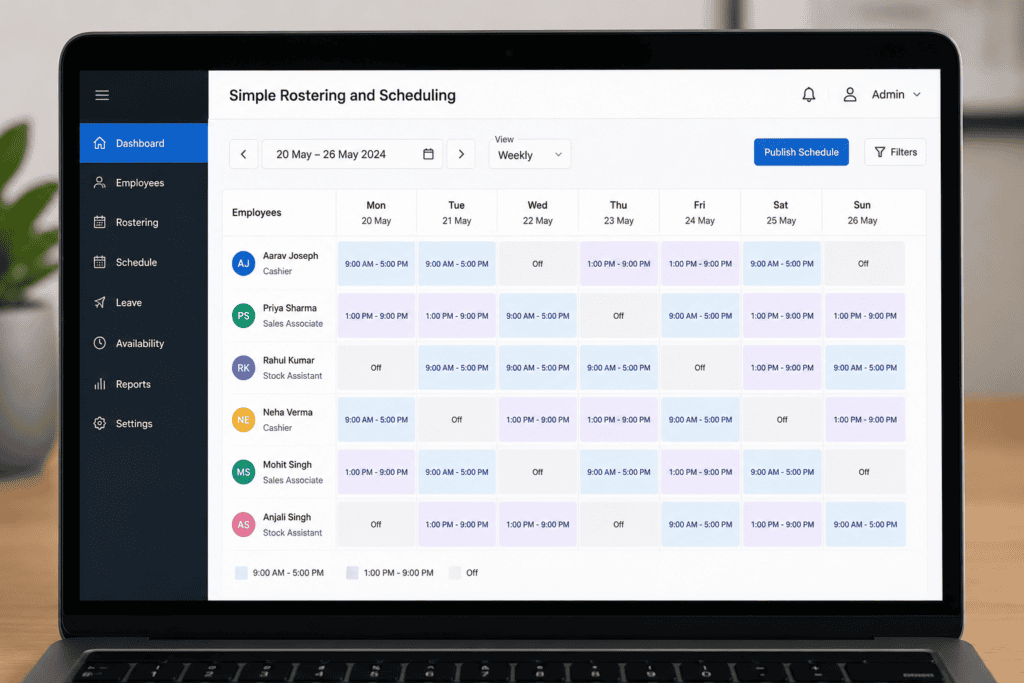Click the Filters funnel icon
The width and height of the screenshot is (1024, 683).
click(880, 152)
